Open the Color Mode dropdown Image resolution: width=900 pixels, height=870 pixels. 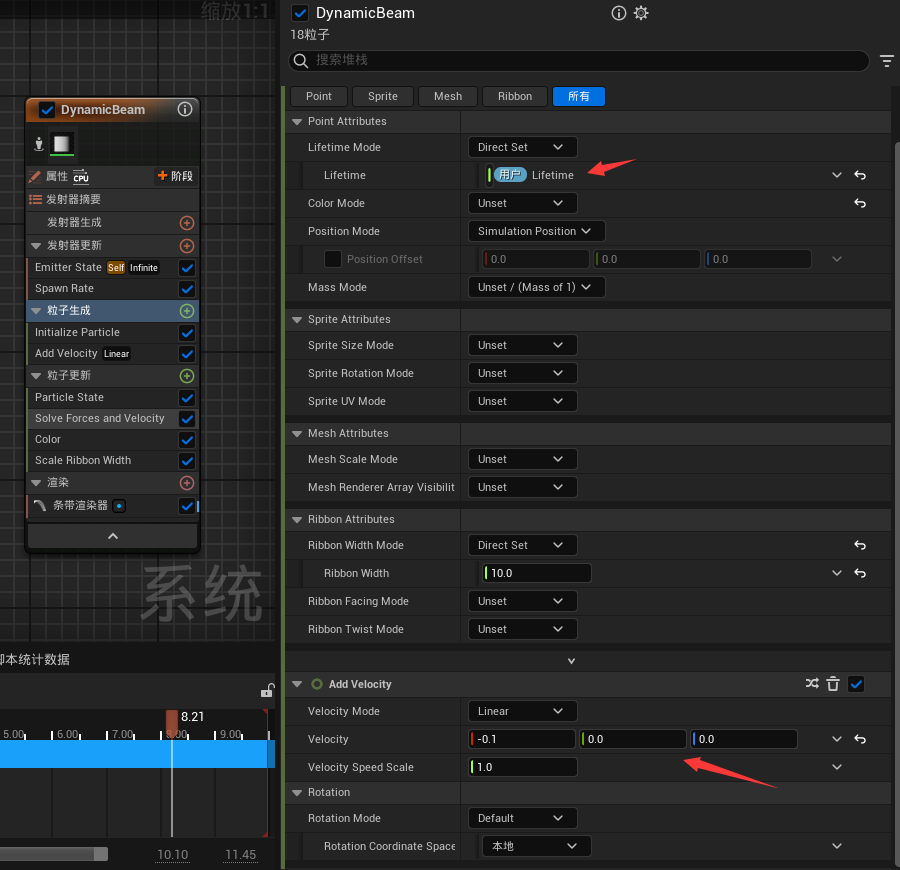click(x=522, y=203)
